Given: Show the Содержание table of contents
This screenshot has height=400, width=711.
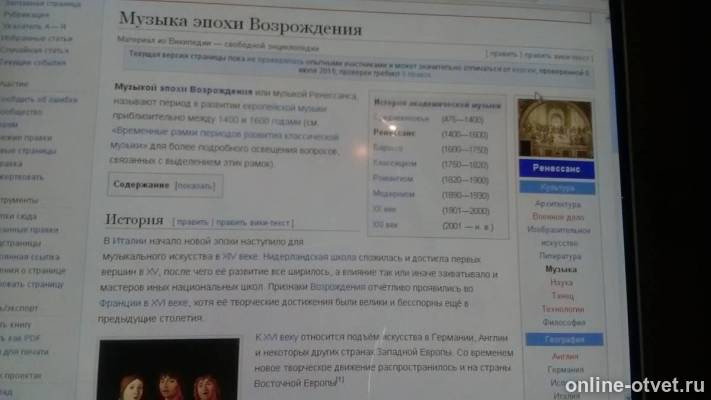Looking at the screenshot, I should coord(195,186).
